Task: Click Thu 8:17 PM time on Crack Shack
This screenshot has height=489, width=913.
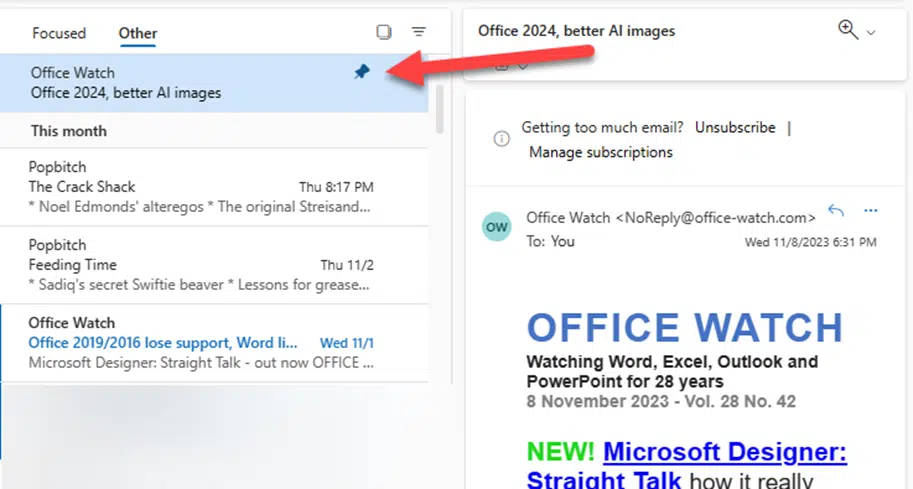Action: pyautogui.click(x=337, y=187)
